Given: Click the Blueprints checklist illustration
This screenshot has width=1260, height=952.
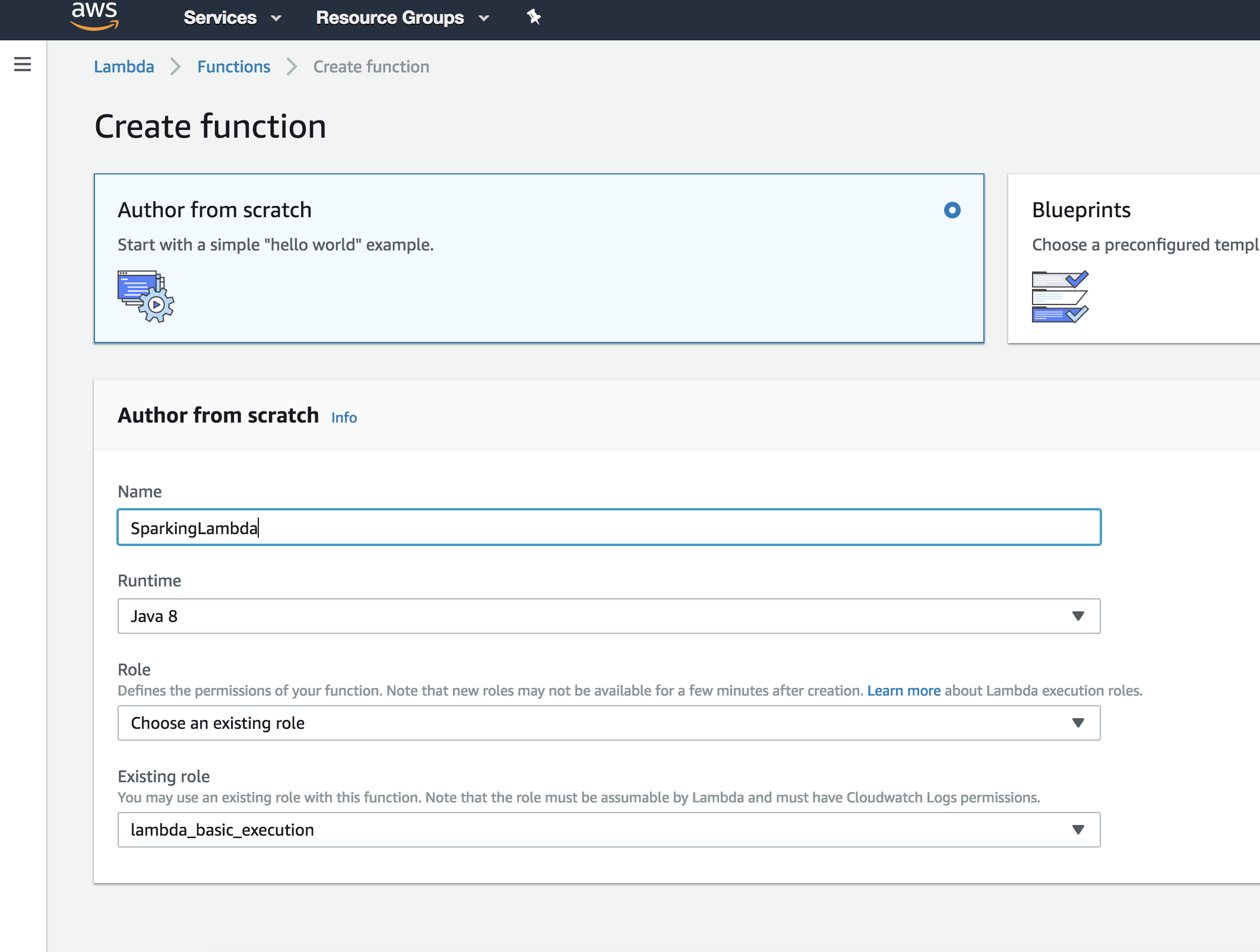Looking at the screenshot, I should pyautogui.click(x=1060, y=296).
